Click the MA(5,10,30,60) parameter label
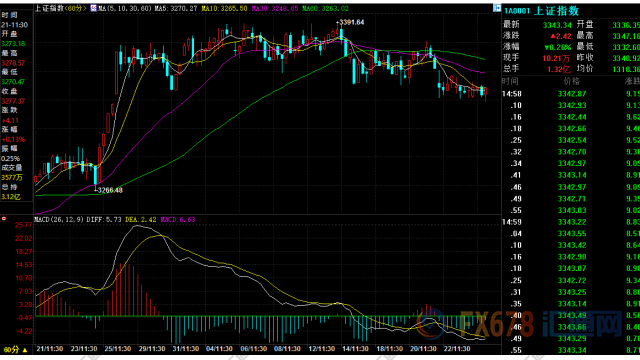This screenshot has height=360, width=640. coord(124,8)
